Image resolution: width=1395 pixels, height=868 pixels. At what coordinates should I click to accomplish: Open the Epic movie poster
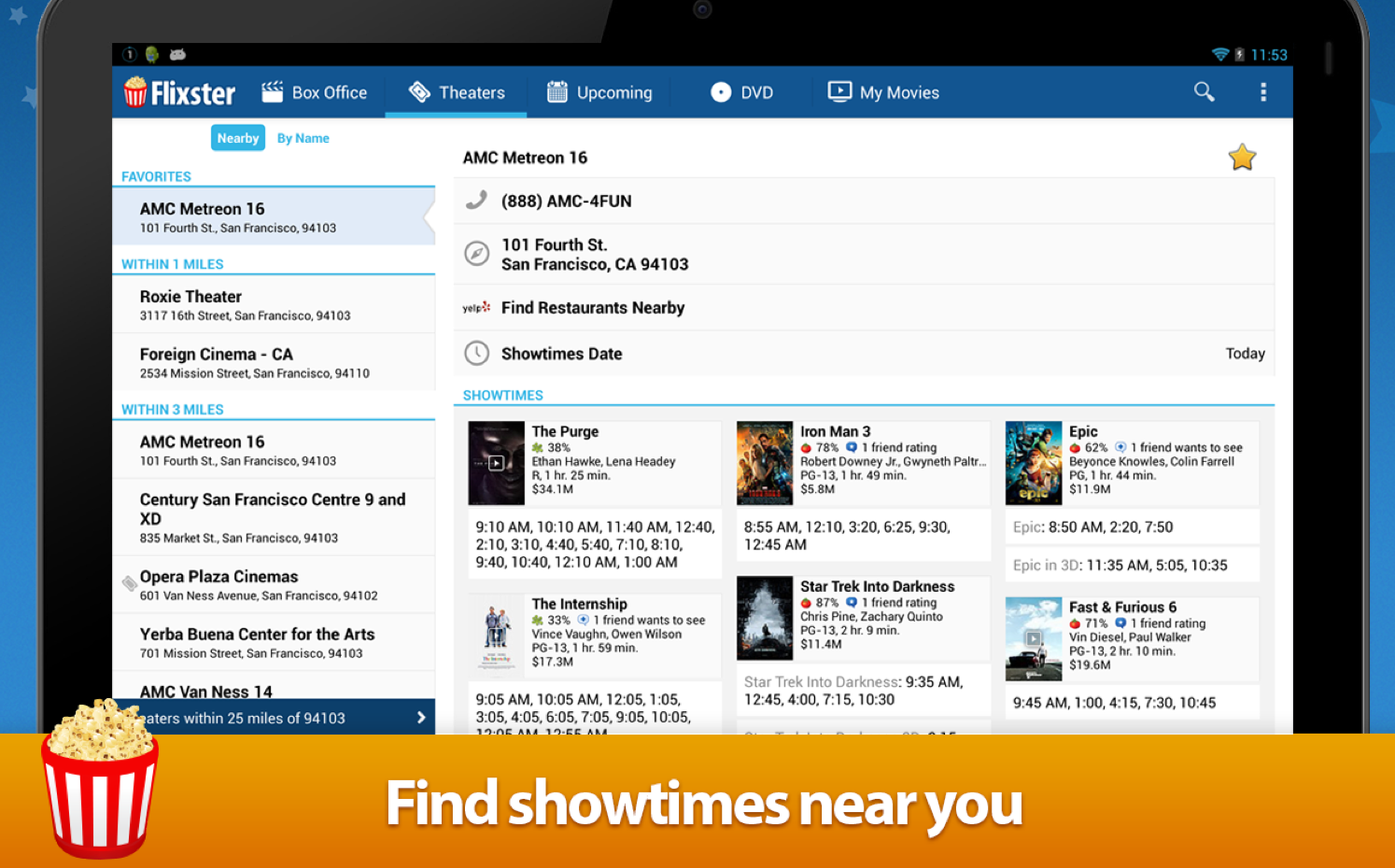click(x=1034, y=463)
